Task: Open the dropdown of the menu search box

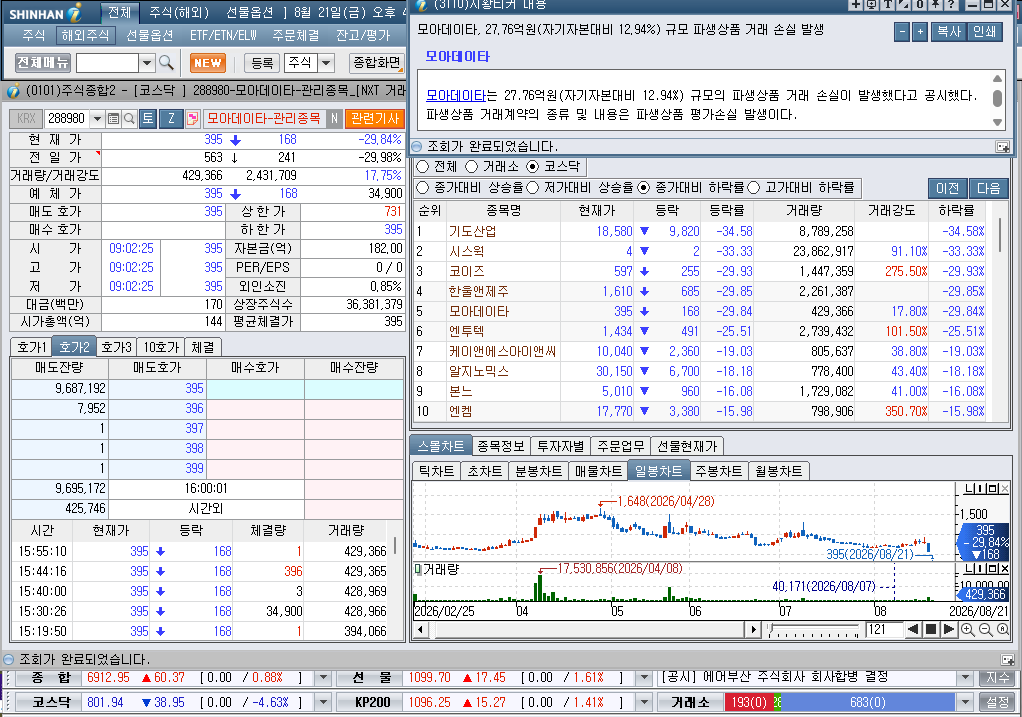Action: pyautogui.click(x=147, y=63)
